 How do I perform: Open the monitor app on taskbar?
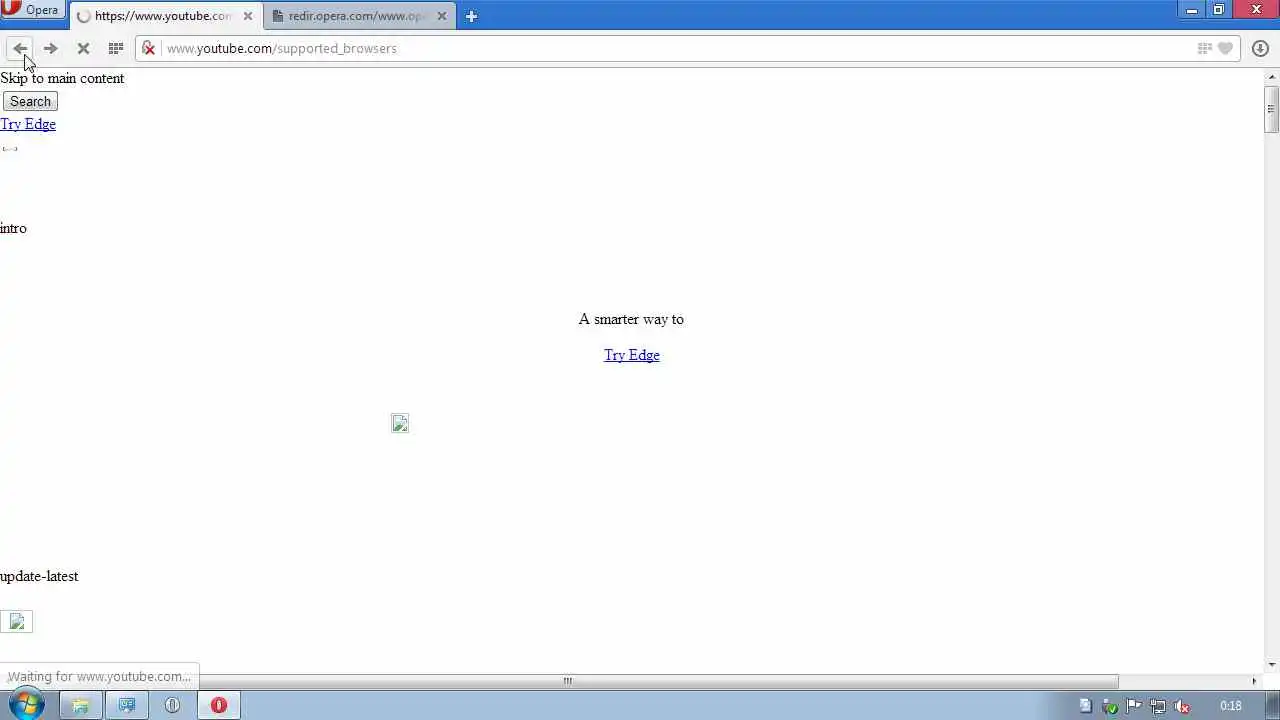click(127, 705)
